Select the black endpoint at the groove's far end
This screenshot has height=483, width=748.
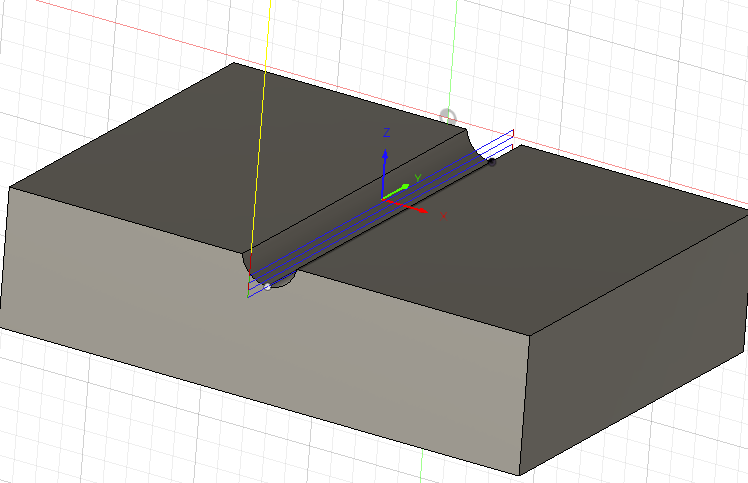pyautogui.click(x=491, y=162)
